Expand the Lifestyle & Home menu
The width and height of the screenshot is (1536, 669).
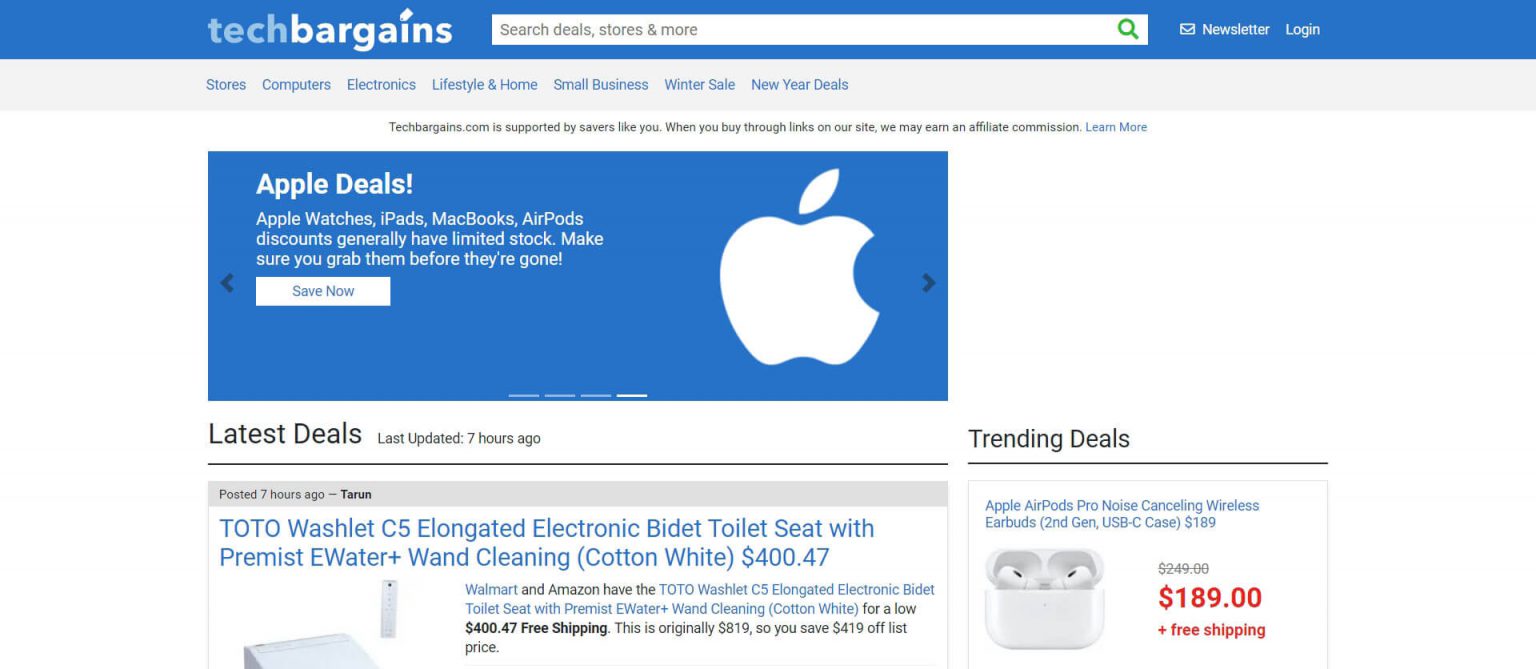(484, 85)
